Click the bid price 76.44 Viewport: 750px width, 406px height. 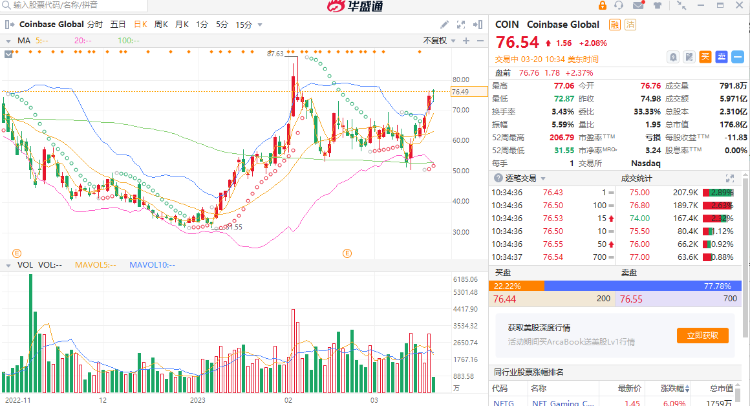pyautogui.click(x=505, y=299)
